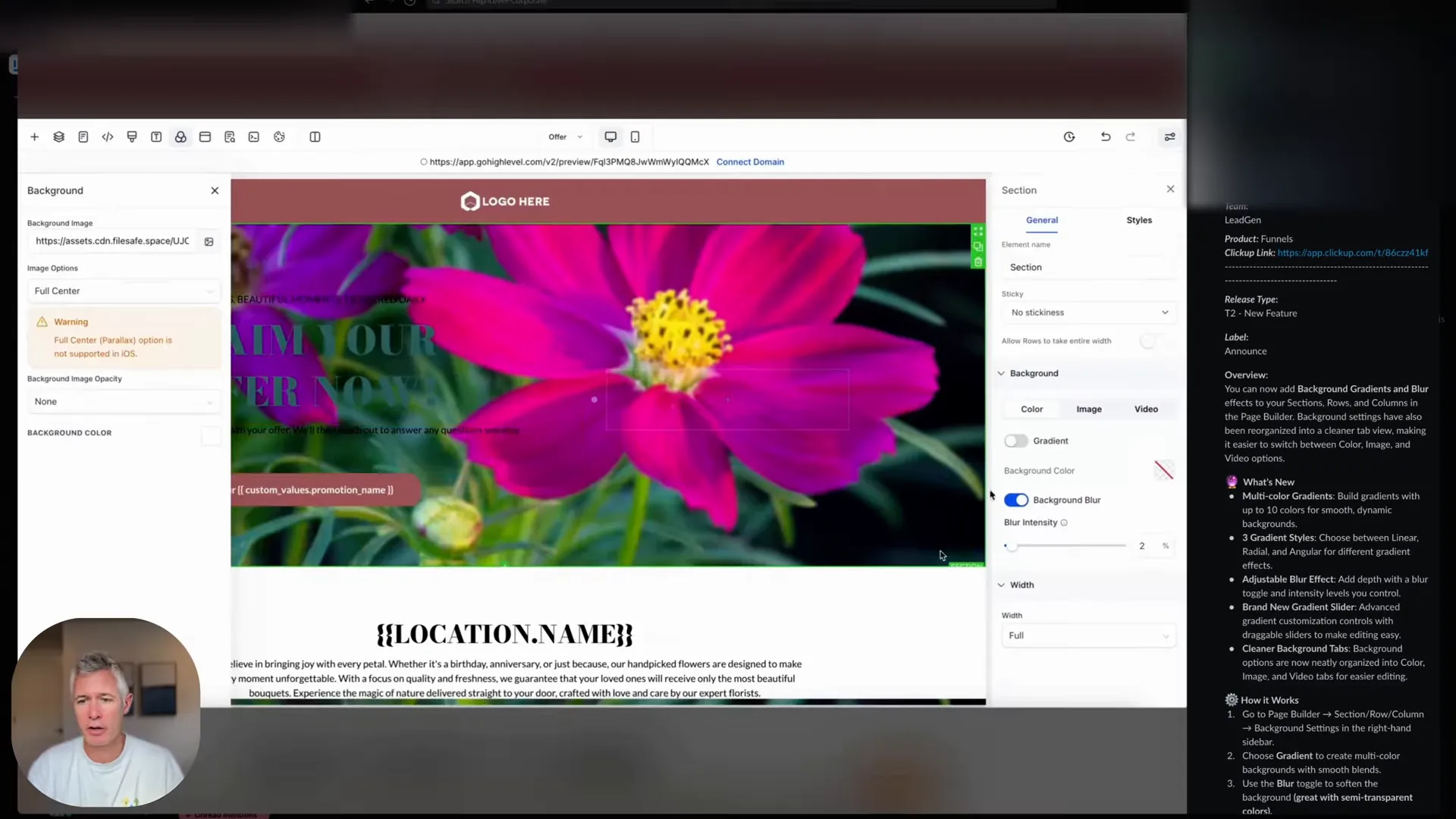
Task: Open version history clock icon
Action: (1069, 137)
